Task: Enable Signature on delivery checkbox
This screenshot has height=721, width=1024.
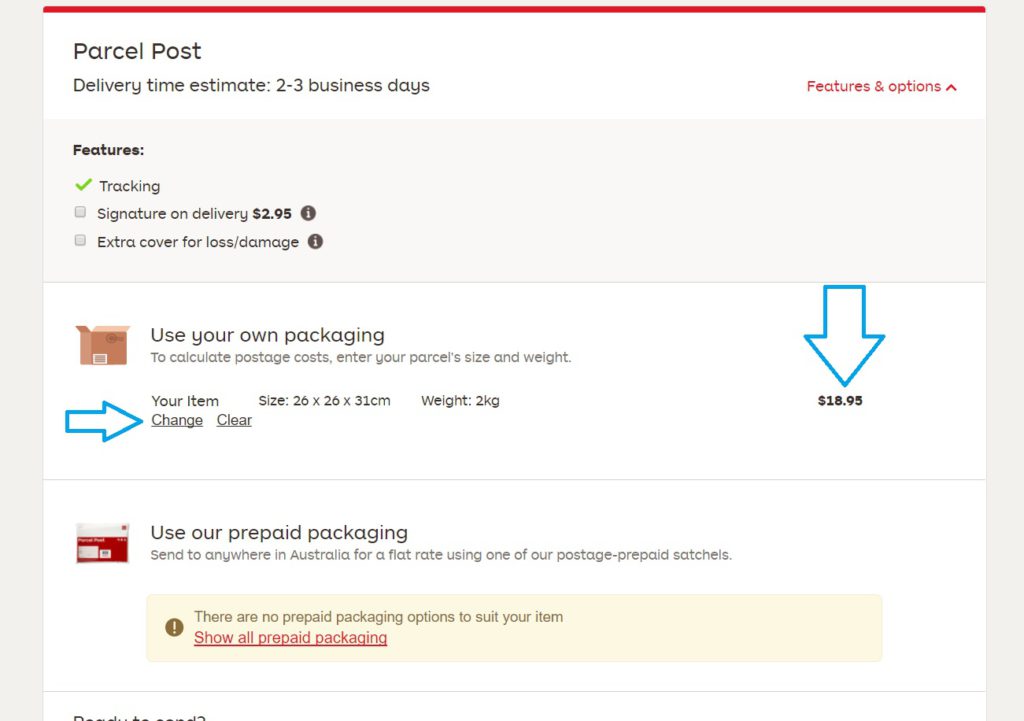Action: 80,212
